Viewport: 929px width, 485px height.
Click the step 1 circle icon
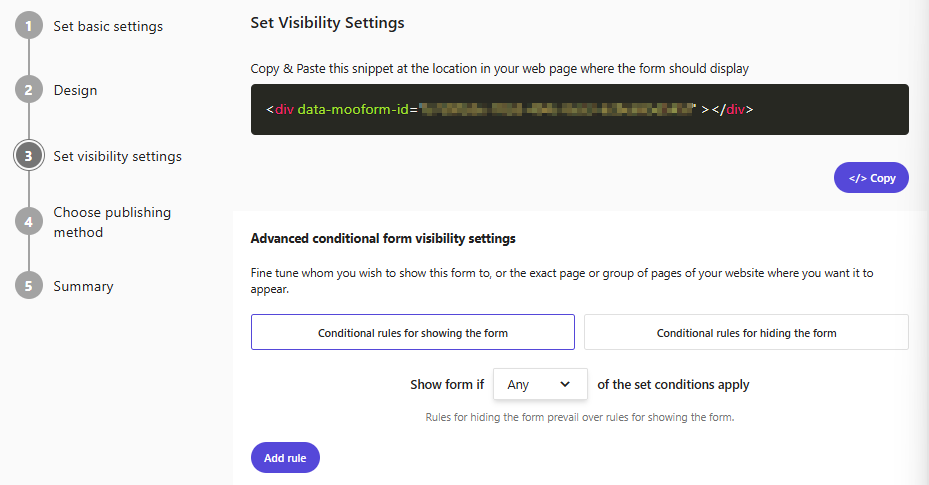click(29, 26)
